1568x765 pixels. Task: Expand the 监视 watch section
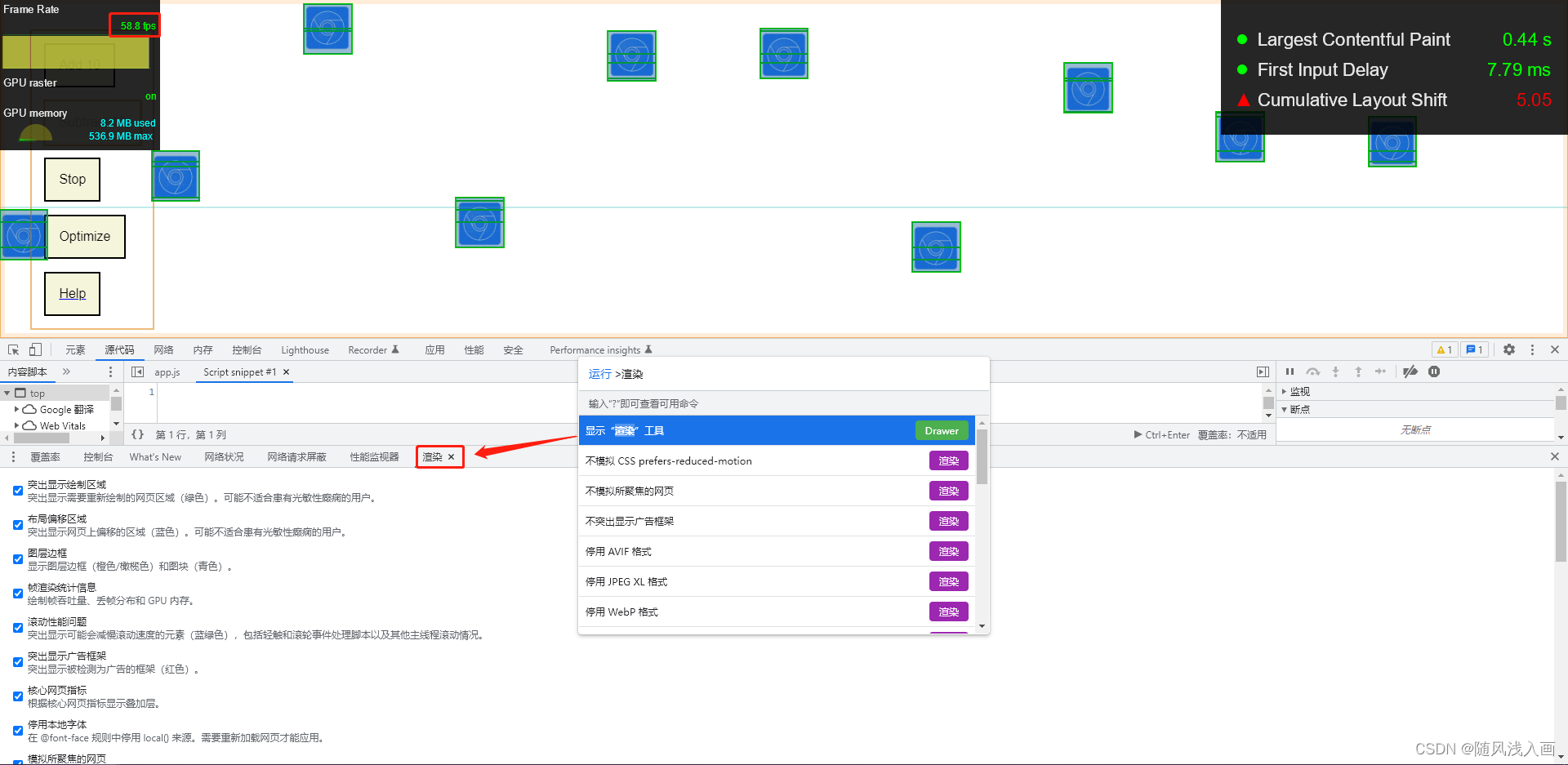point(1285,391)
